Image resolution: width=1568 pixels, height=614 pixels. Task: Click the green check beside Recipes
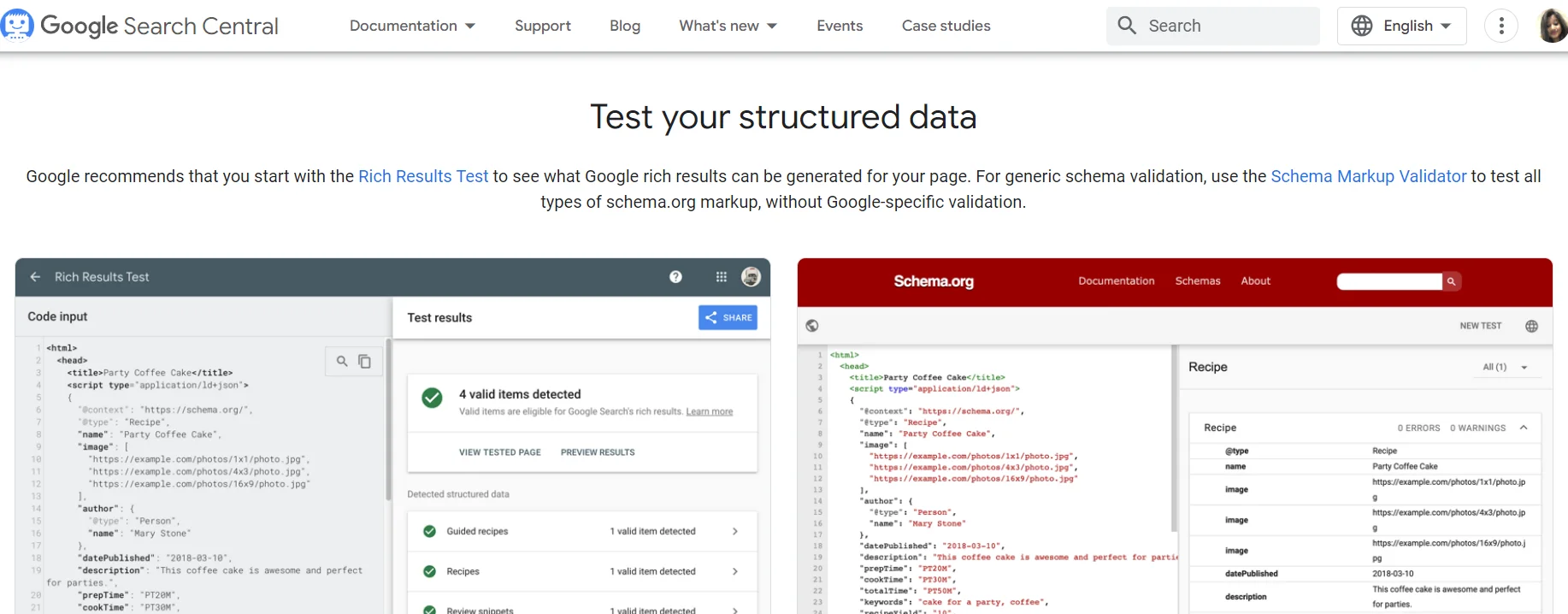click(429, 571)
